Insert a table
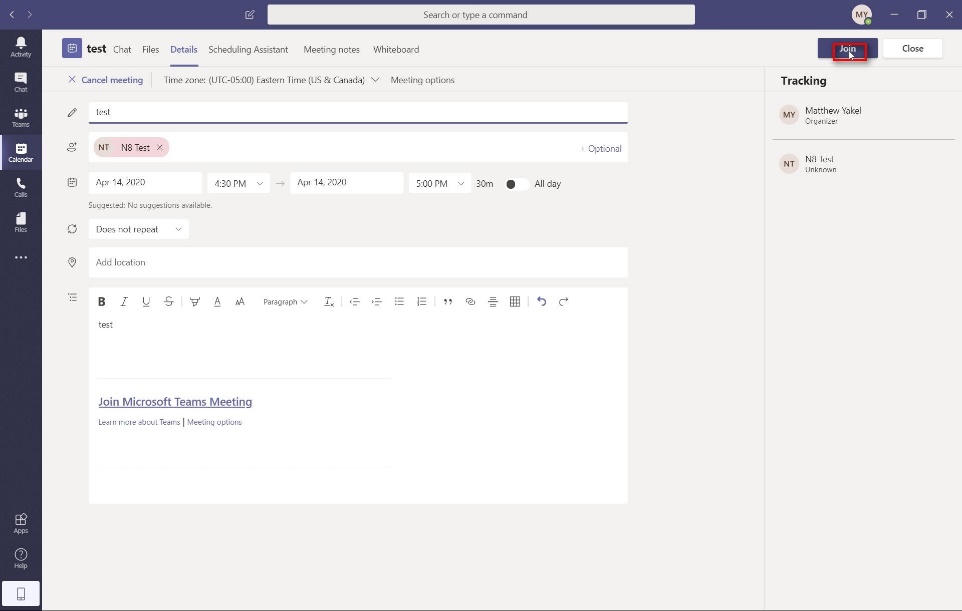Screen dimensions: 962x611 [x=515, y=301]
